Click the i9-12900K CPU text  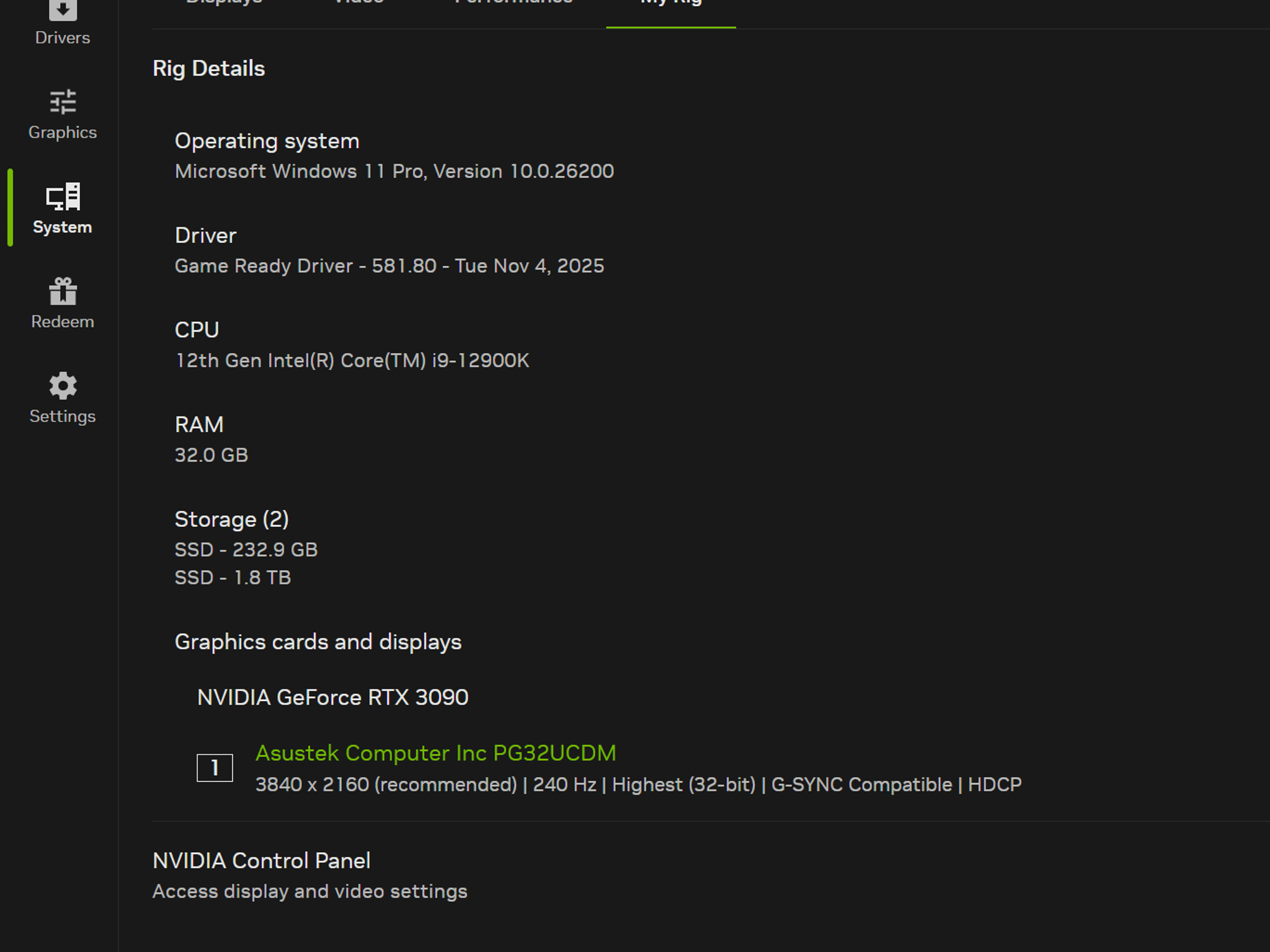[x=352, y=360]
